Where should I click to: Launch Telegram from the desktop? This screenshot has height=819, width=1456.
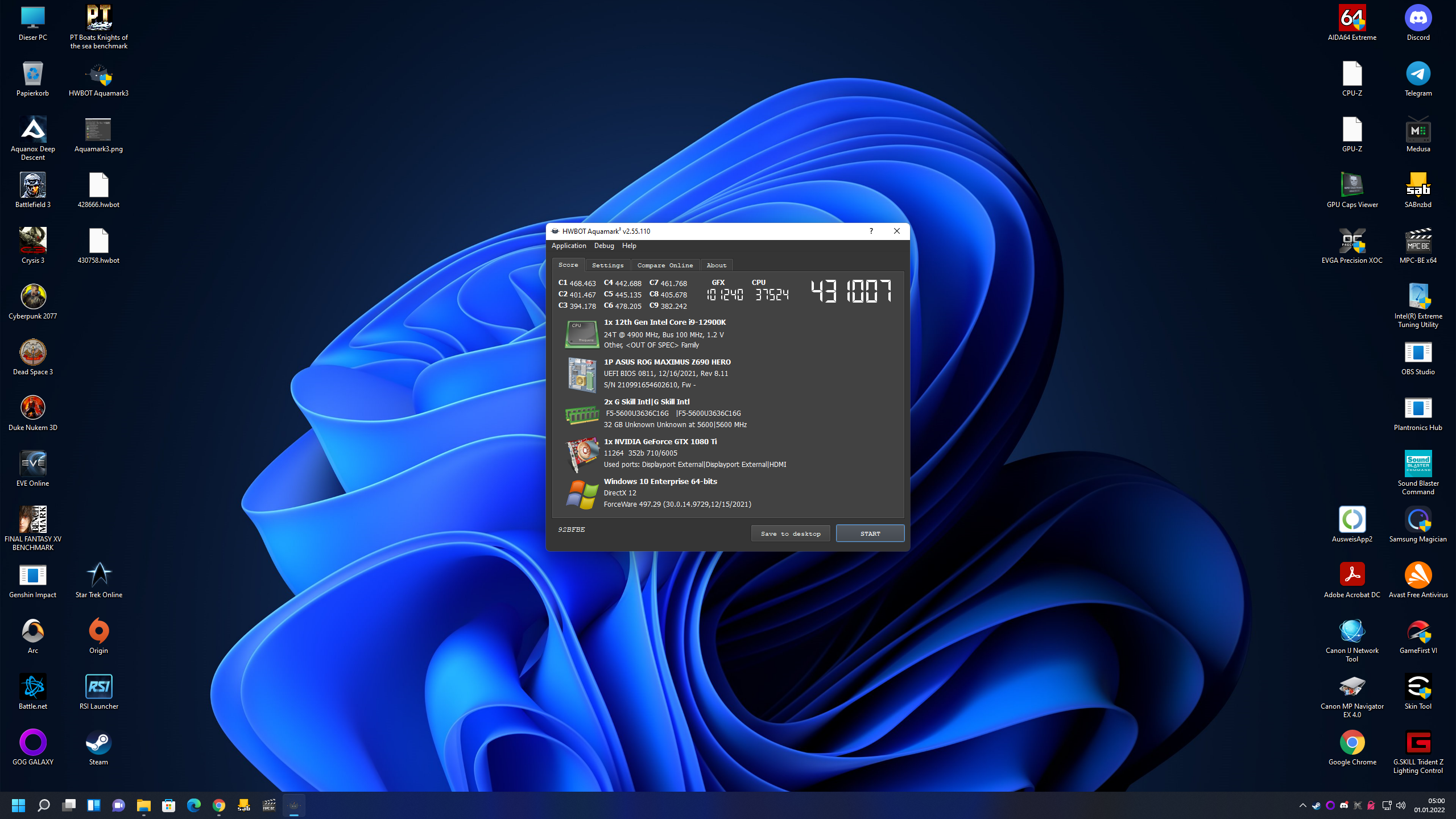point(1418,80)
